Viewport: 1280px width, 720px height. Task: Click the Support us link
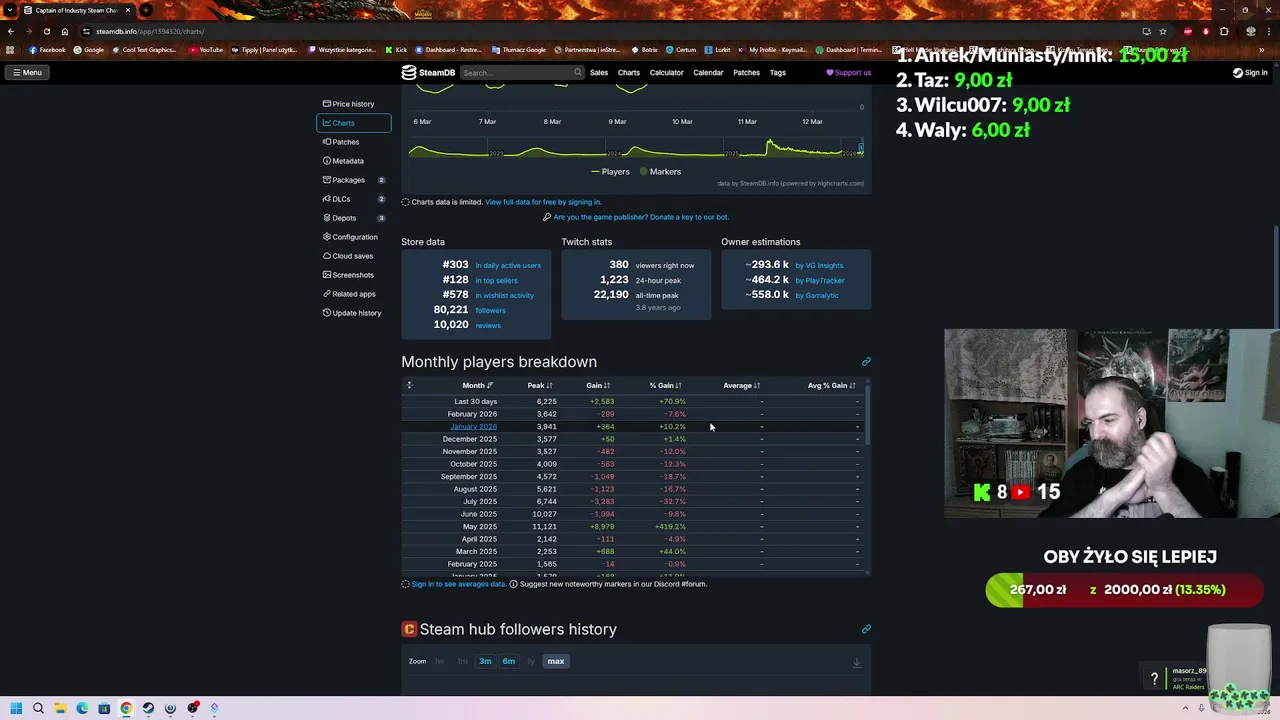click(848, 72)
